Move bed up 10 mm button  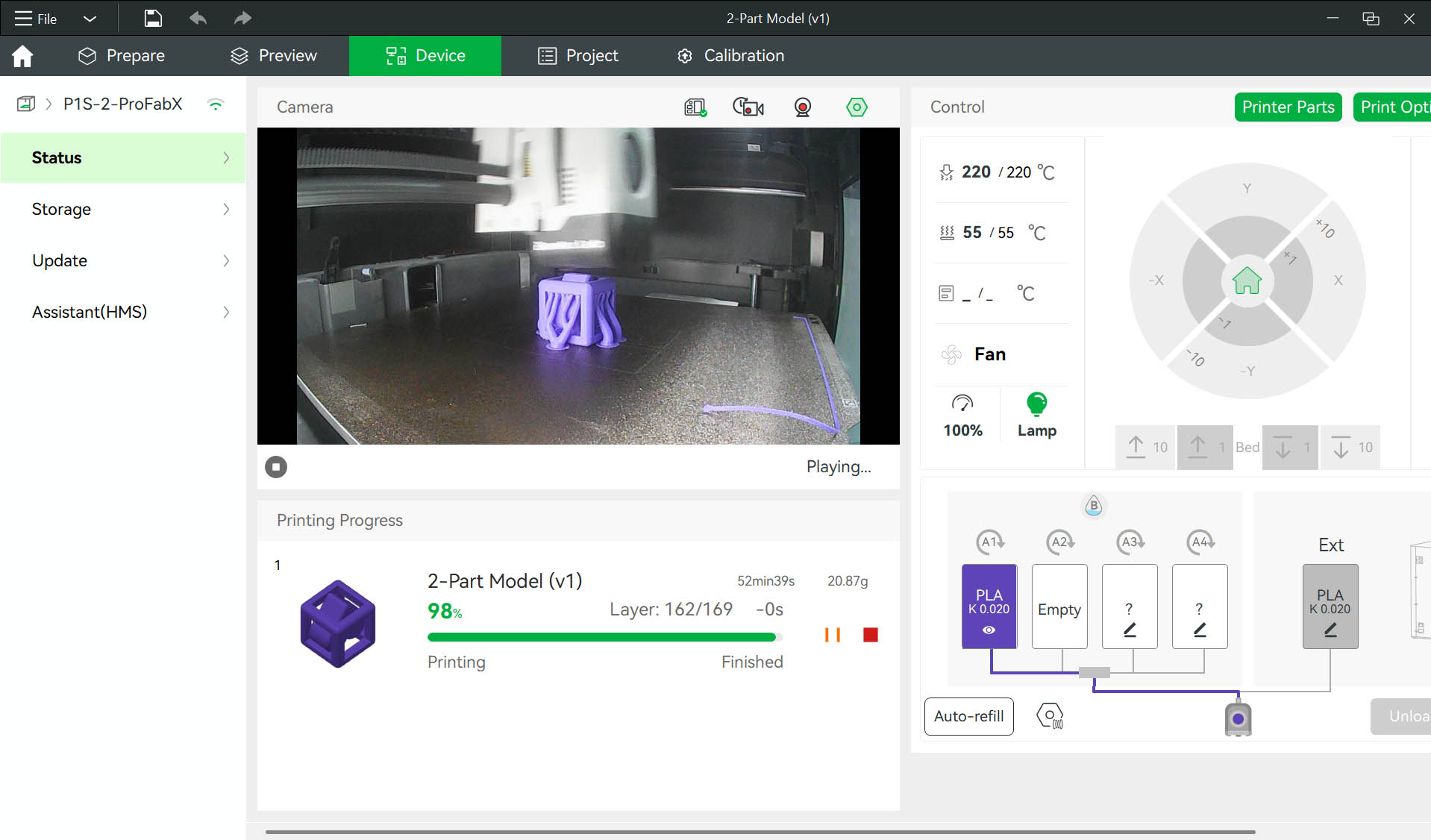tap(1146, 448)
